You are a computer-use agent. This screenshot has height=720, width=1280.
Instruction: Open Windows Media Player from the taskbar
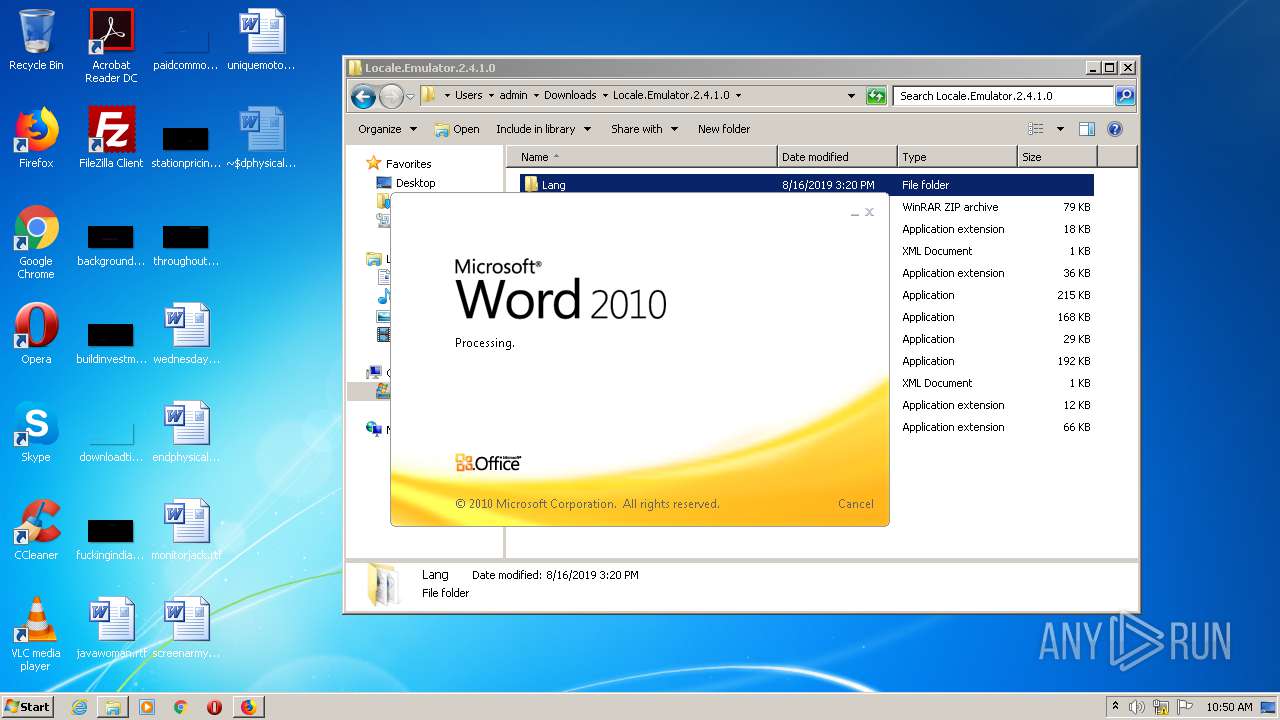[147, 707]
